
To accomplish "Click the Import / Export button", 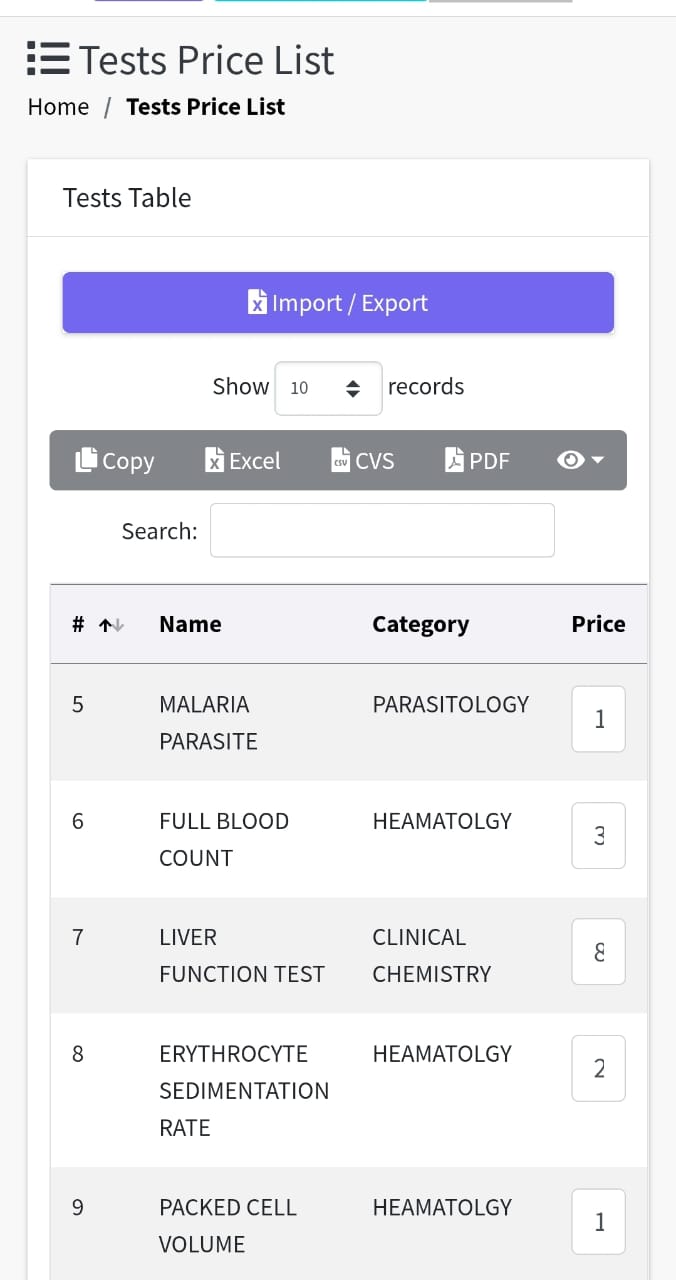I will point(338,303).
